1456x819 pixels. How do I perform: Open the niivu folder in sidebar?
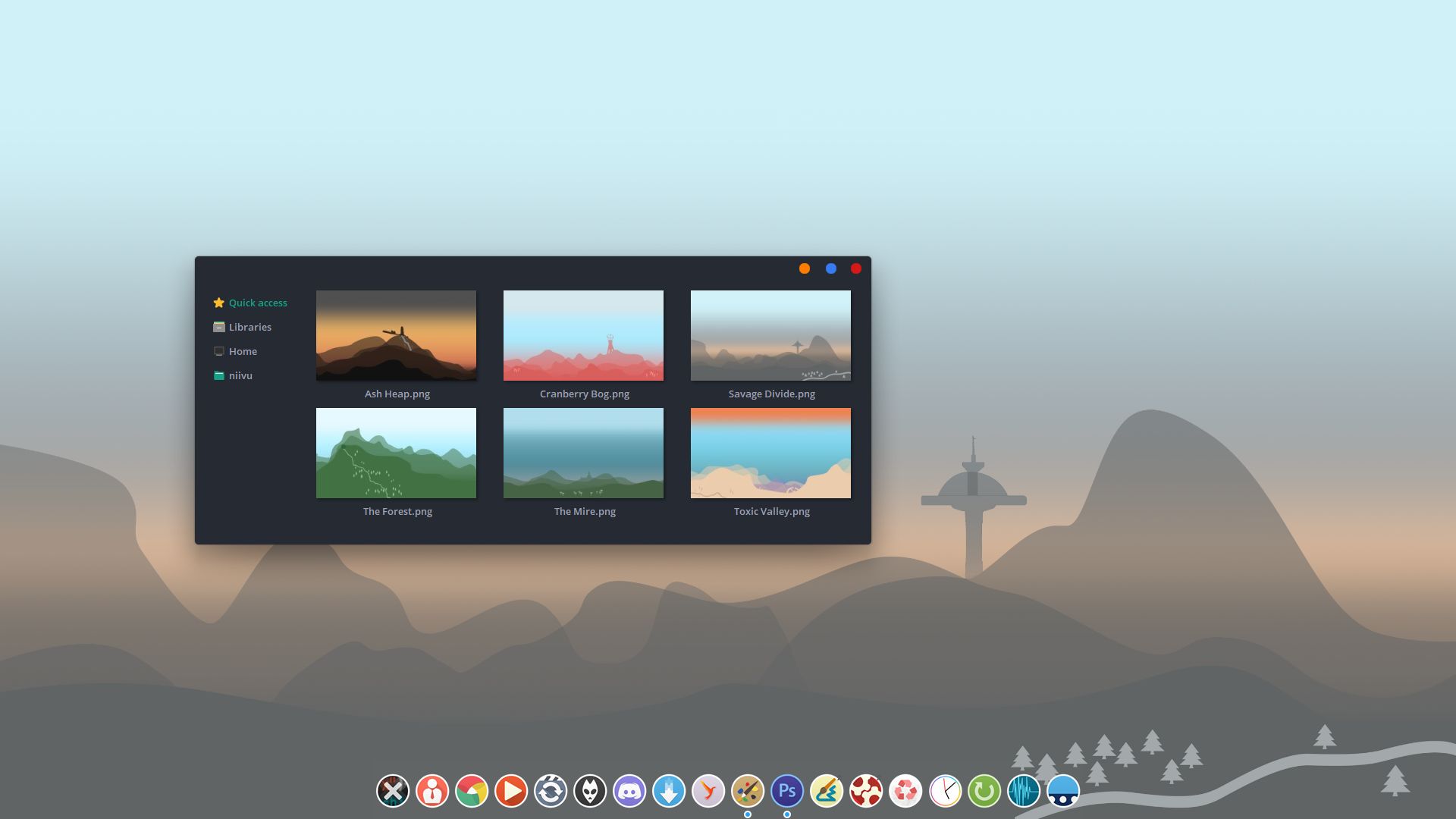click(240, 375)
